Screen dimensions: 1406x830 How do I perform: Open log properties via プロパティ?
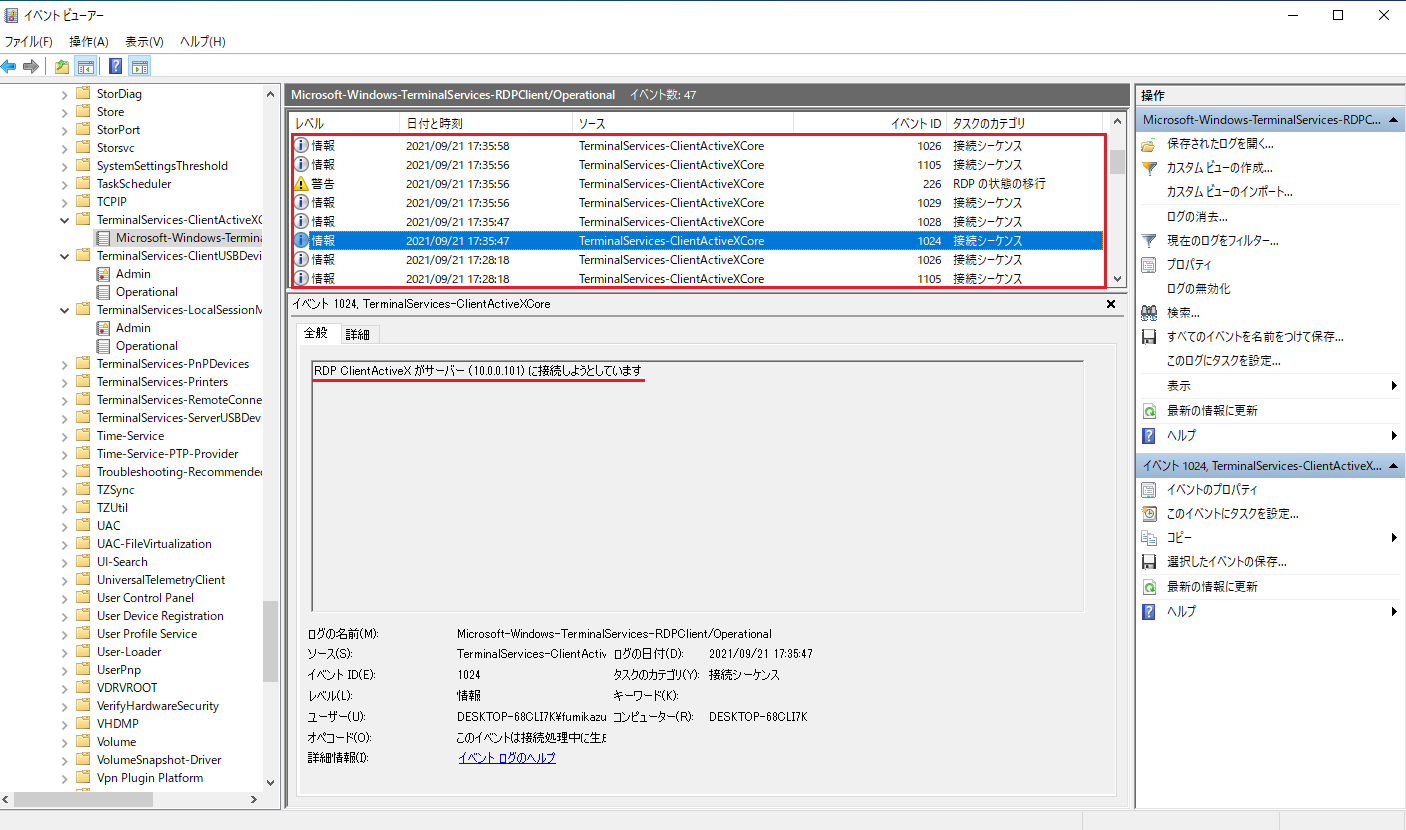1189,265
